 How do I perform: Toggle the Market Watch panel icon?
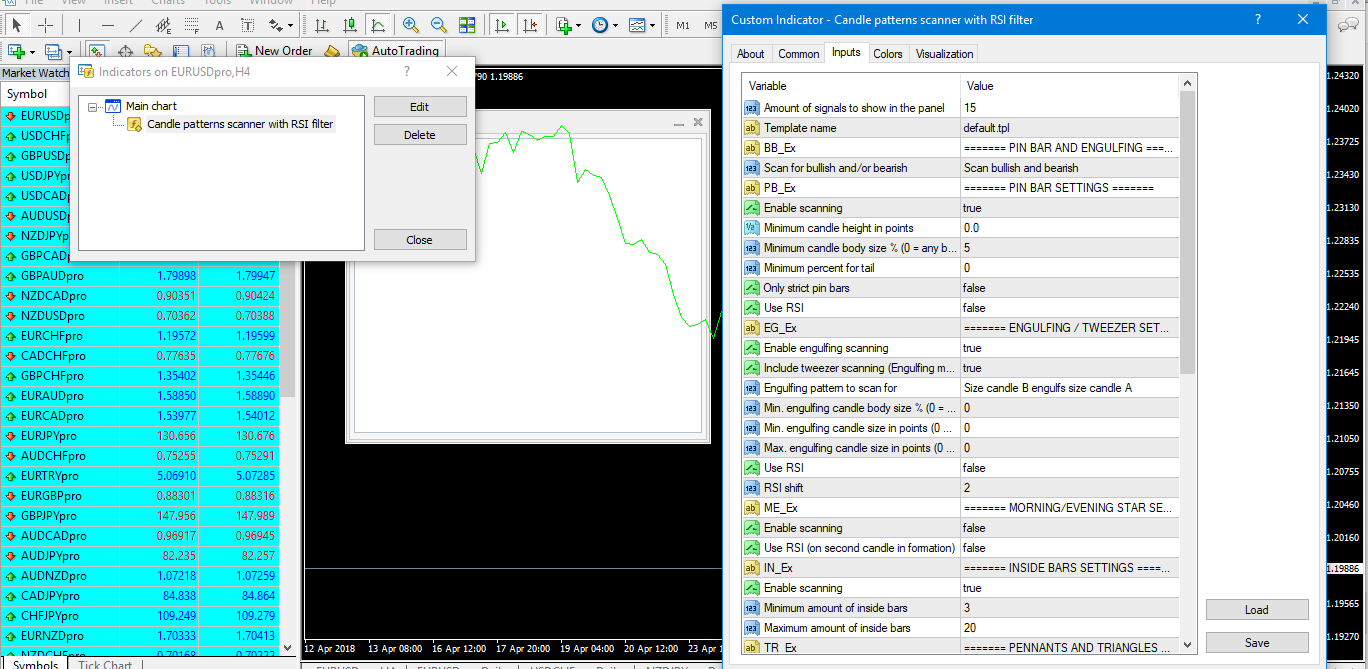point(97,51)
